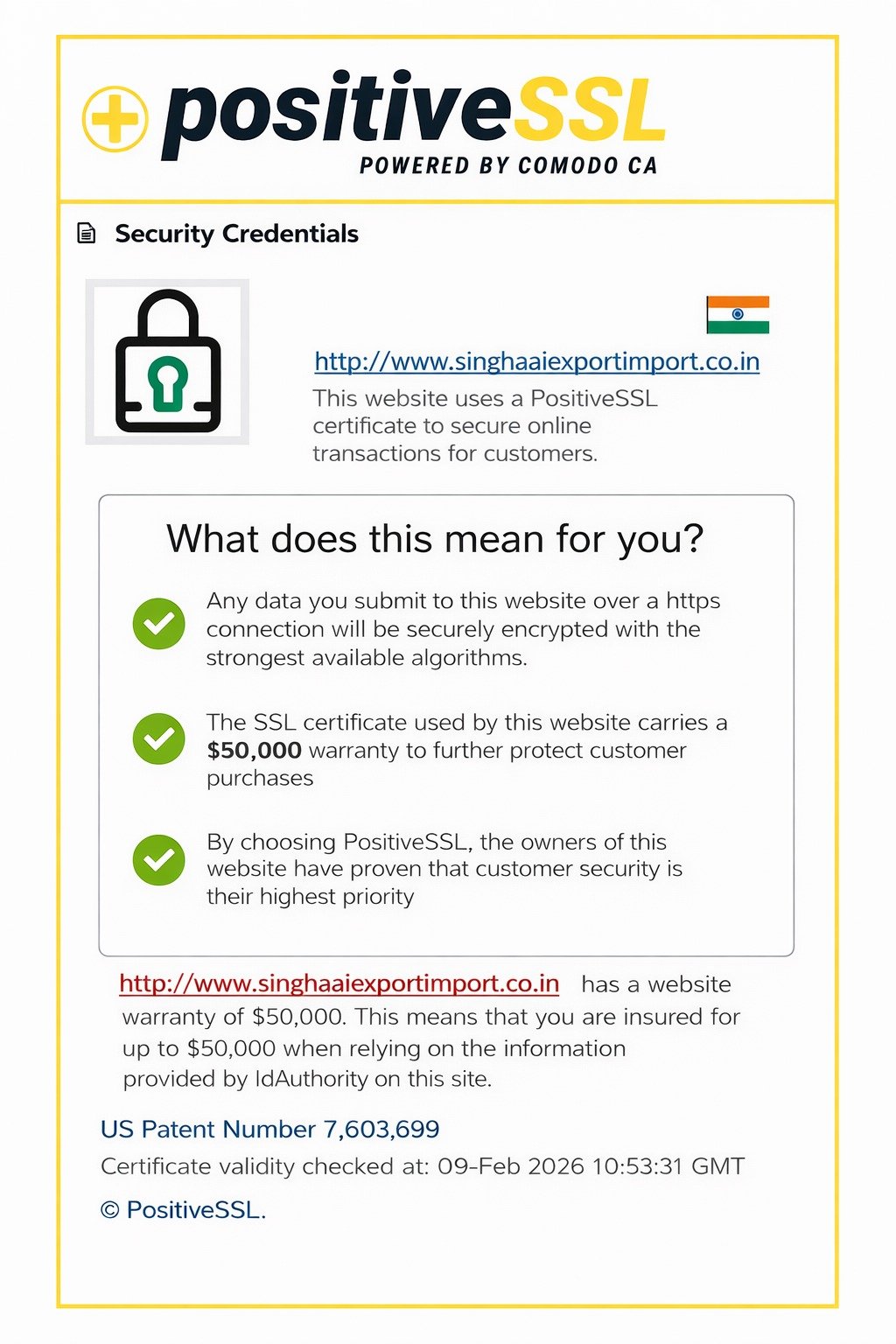This screenshot has height=1344, width=896.
Task: Open the blue singhaaiexportimport.co.in link
Action: coord(536,361)
